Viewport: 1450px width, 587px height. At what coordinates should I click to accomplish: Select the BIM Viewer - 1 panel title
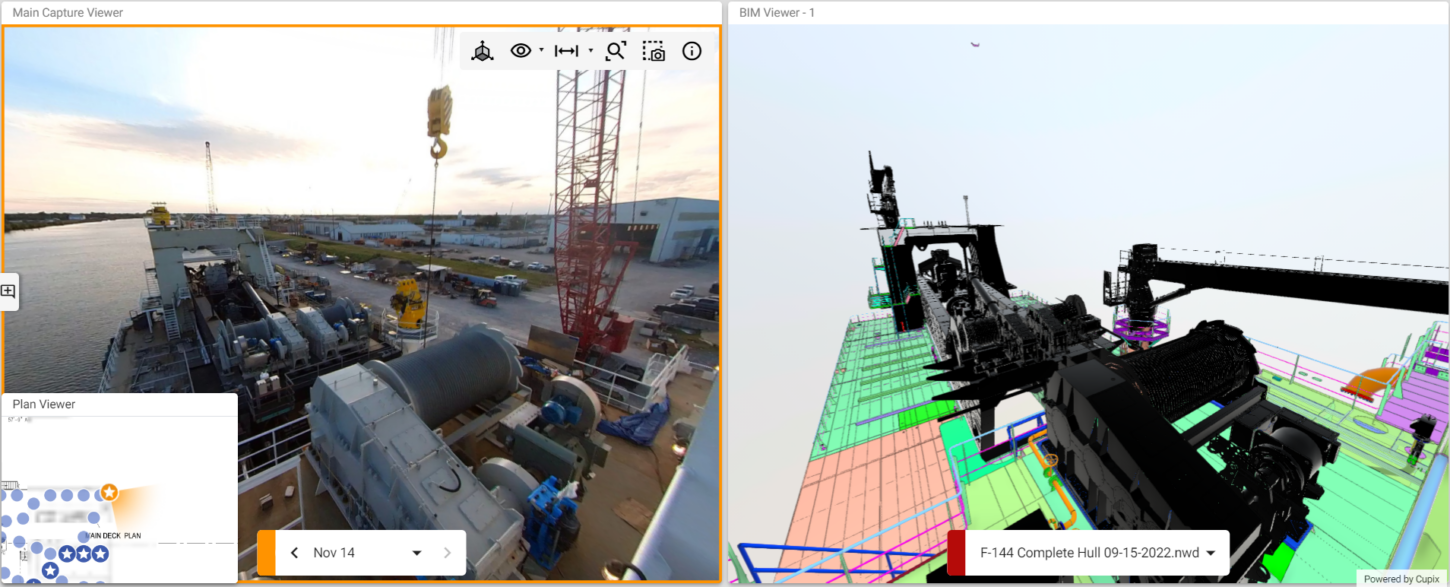778,13
